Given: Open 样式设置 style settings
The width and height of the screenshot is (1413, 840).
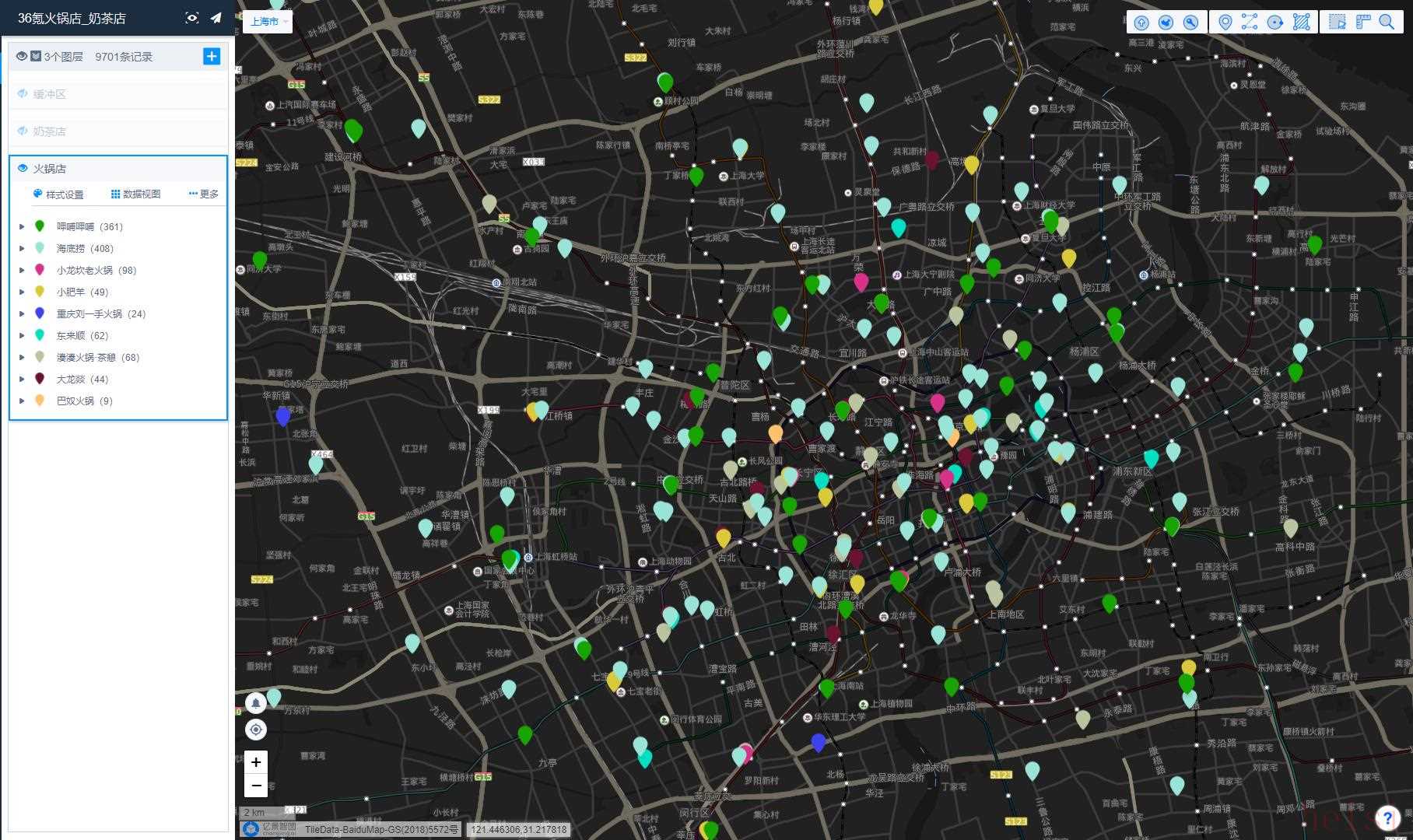Looking at the screenshot, I should click(x=58, y=194).
